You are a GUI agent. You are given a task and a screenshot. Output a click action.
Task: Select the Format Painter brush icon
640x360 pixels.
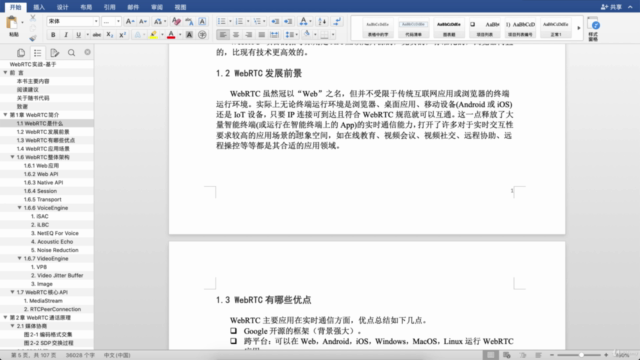pyautogui.click(x=33, y=38)
